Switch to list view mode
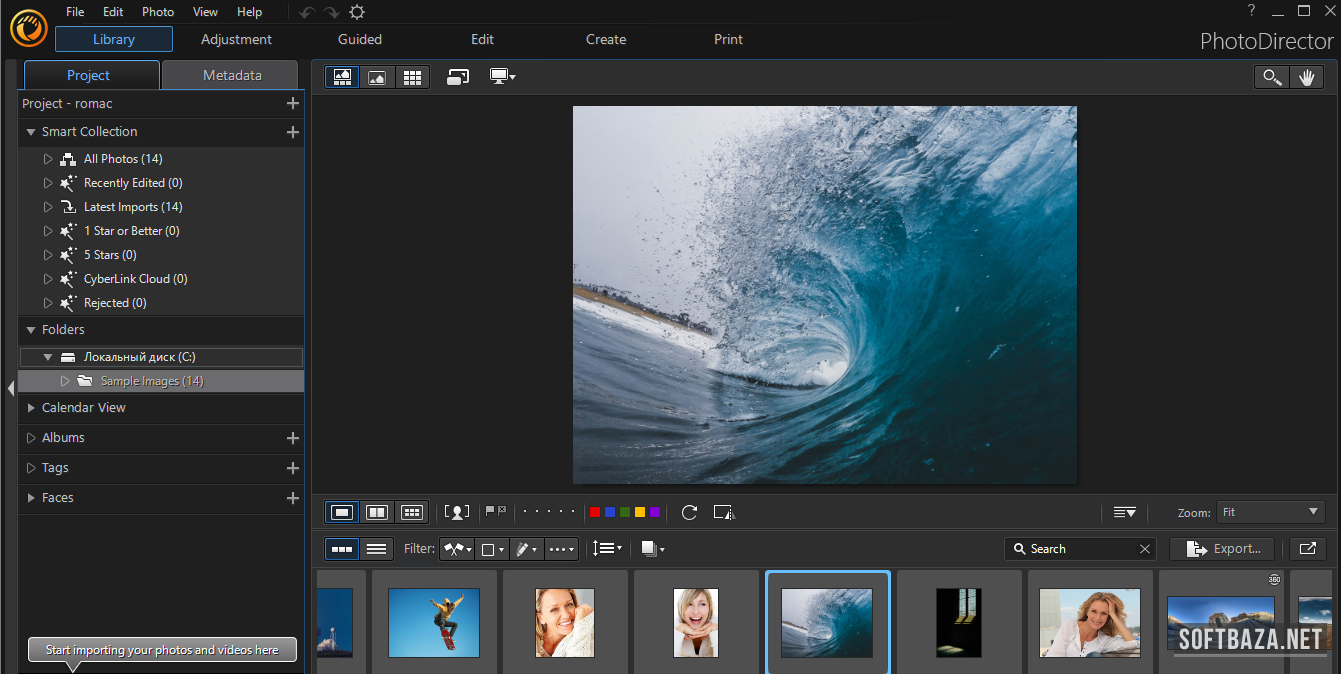1341x674 pixels. tap(376, 549)
